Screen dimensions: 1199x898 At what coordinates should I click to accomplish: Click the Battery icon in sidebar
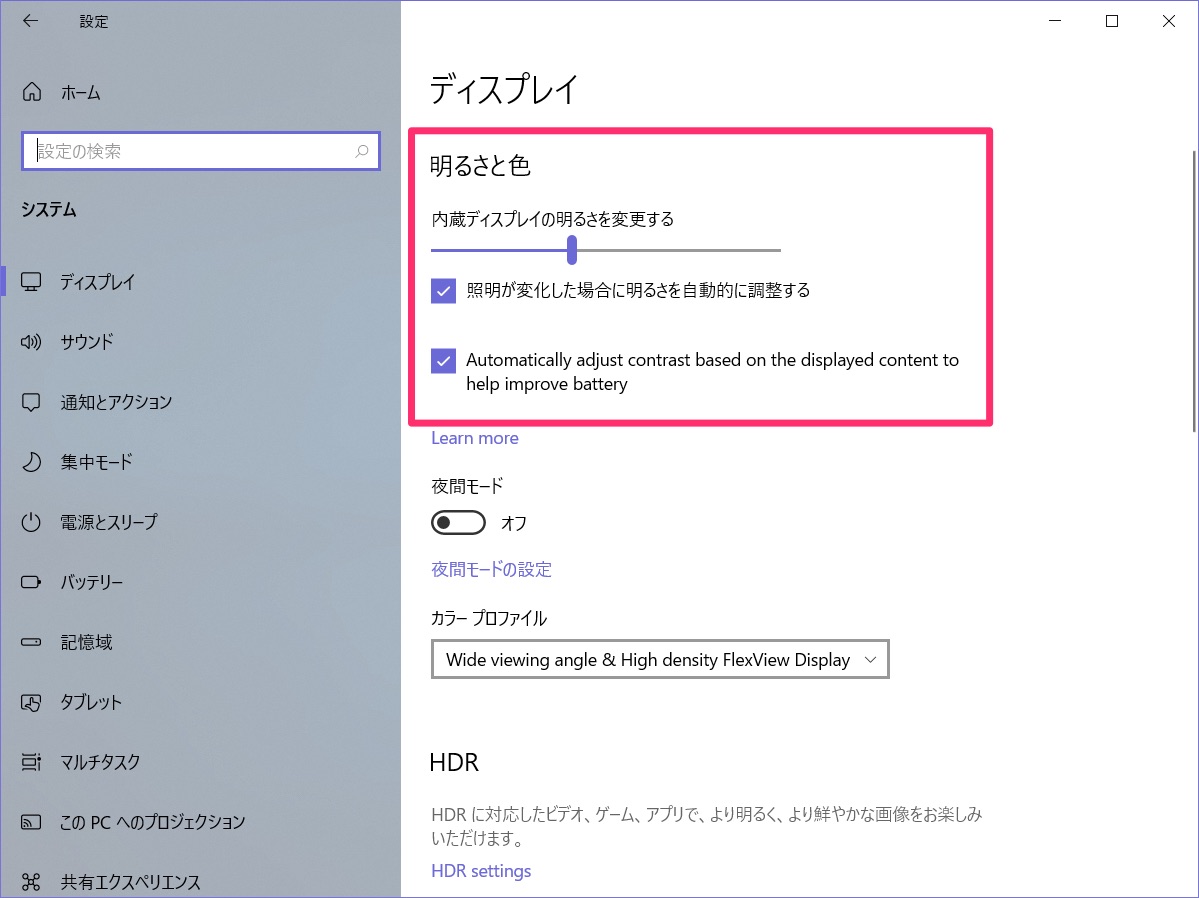click(x=31, y=582)
